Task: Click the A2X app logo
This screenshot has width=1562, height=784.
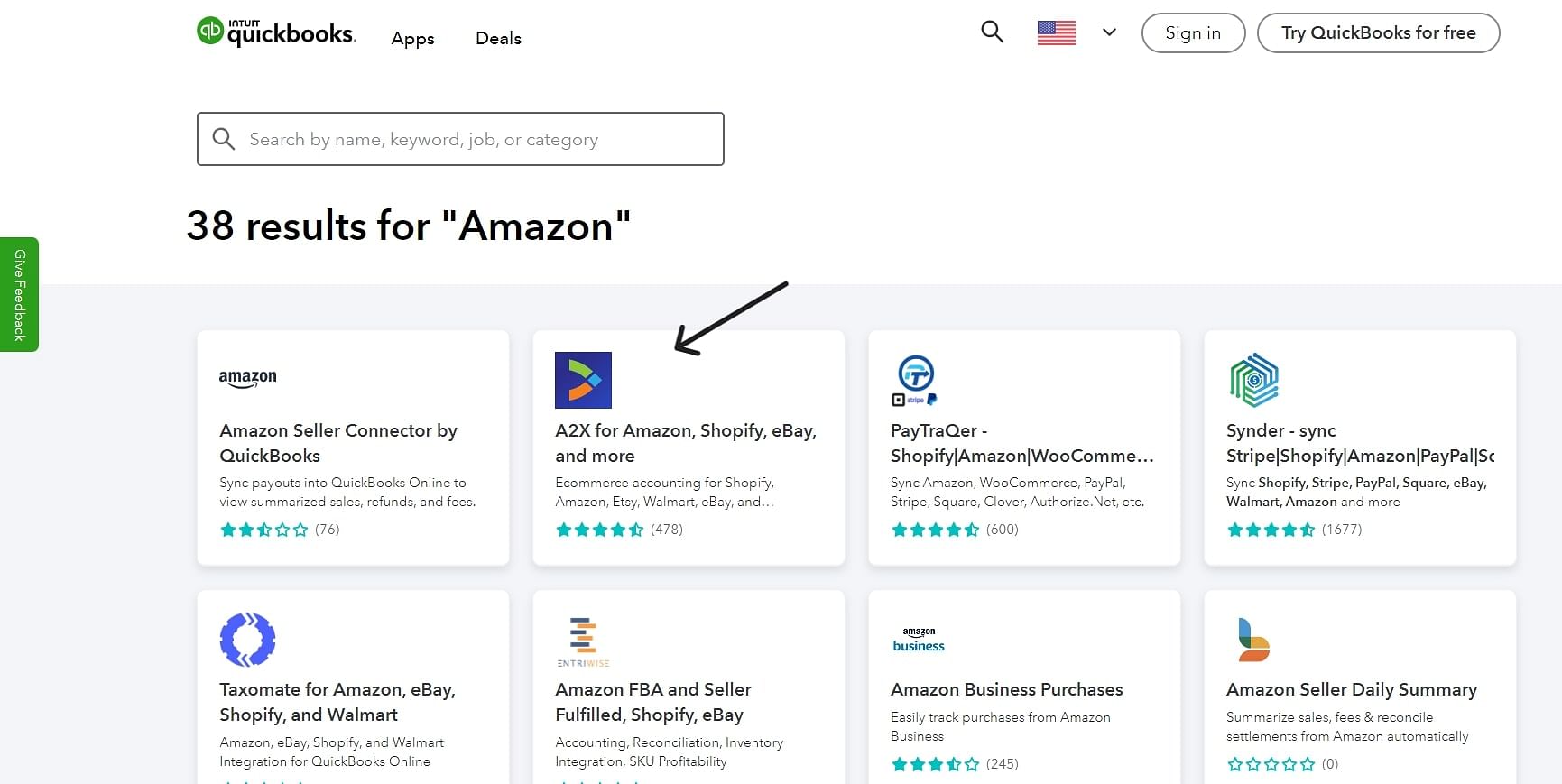Action: [x=583, y=380]
